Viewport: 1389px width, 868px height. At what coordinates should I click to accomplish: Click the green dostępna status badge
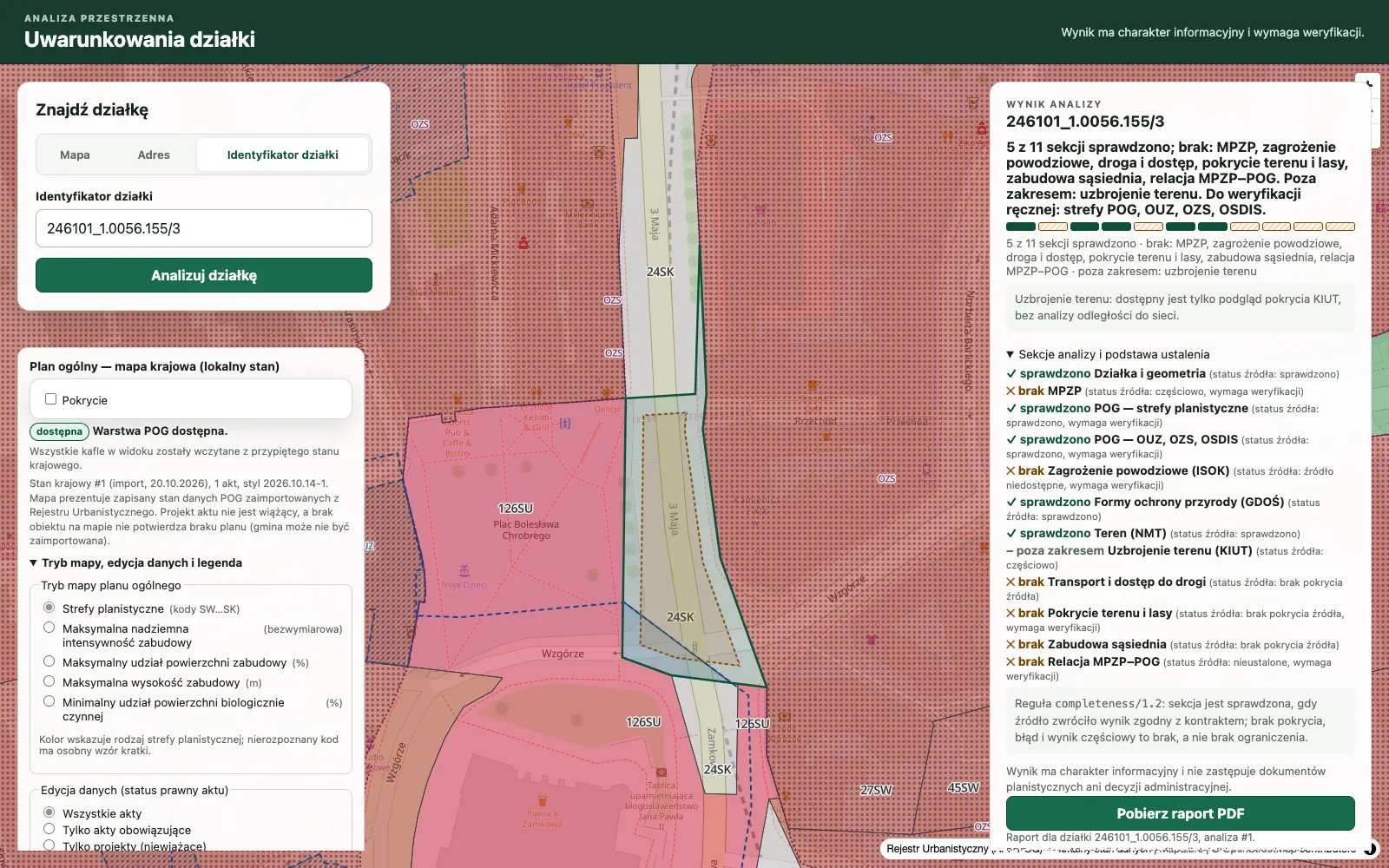pos(60,431)
